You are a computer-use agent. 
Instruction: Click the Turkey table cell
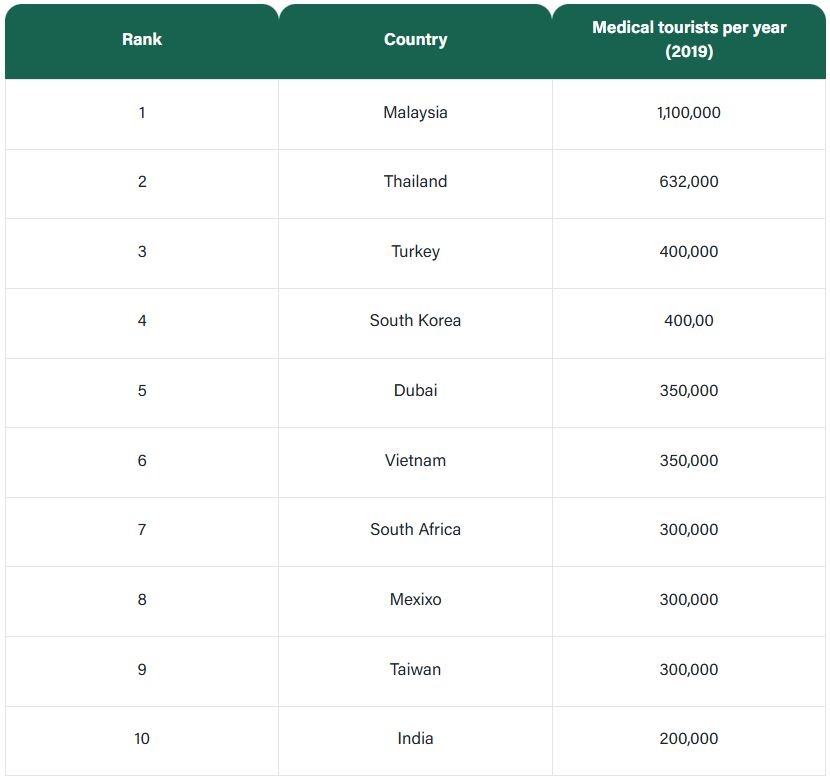point(415,252)
